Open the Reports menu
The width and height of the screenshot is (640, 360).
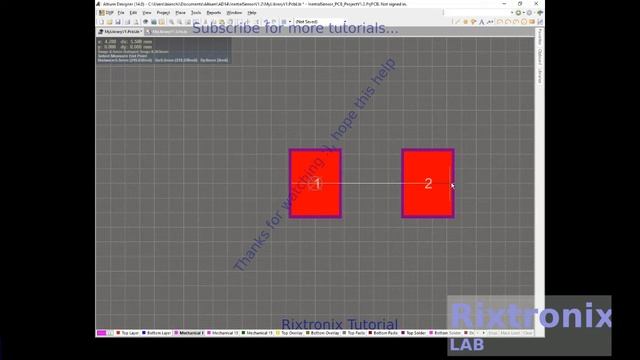[x=213, y=13]
